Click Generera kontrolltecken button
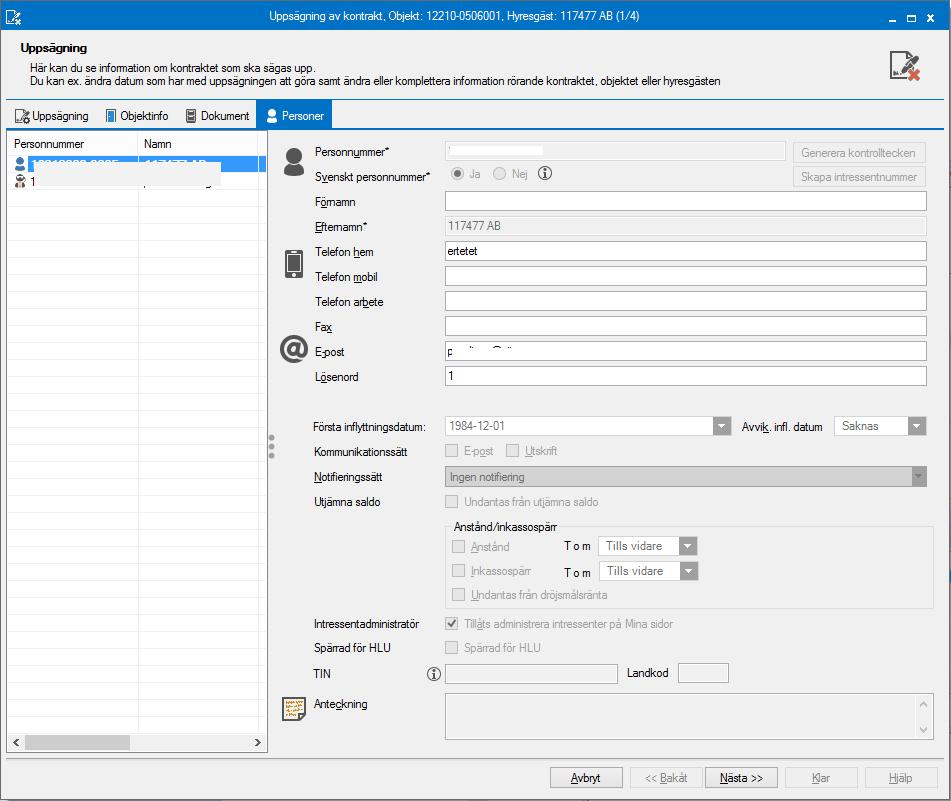The image size is (951, 801). [859, 153]
